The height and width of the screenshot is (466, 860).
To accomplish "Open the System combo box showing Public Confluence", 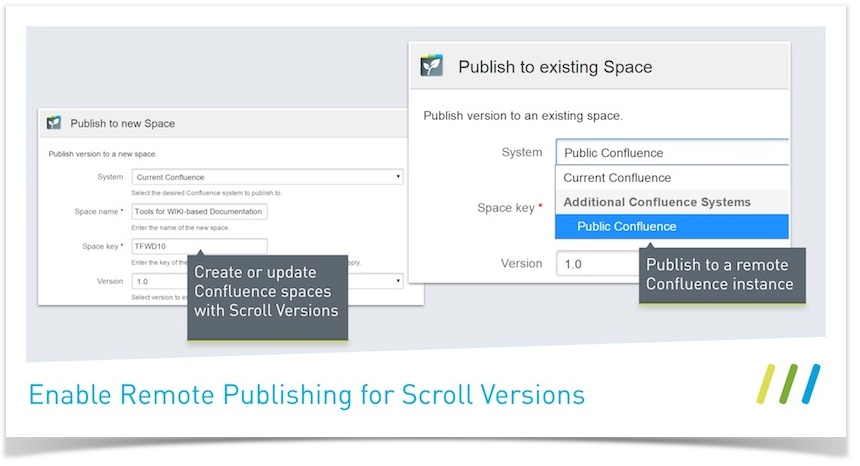I will 672,152.
